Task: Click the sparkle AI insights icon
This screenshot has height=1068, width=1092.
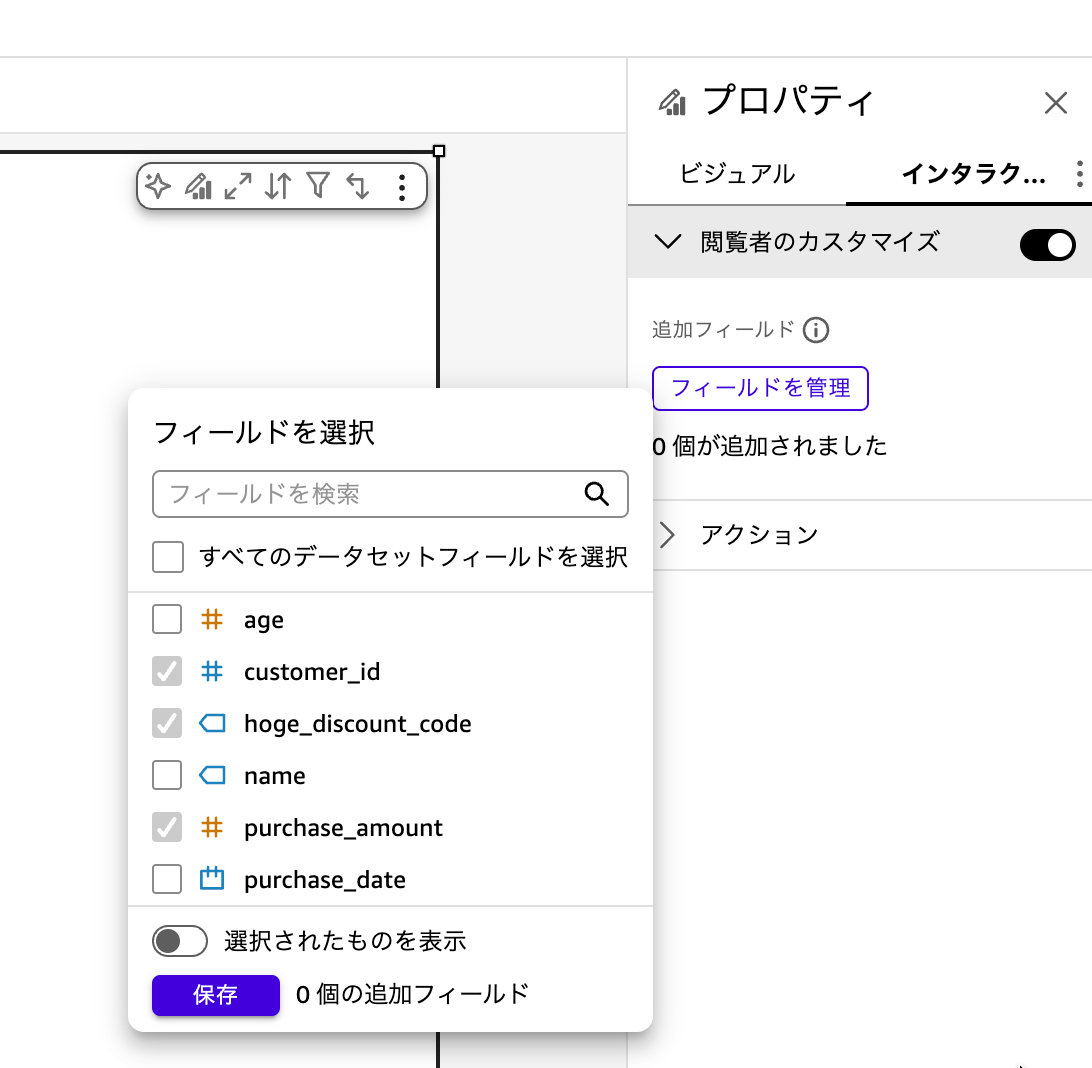Action: (160, 186)
